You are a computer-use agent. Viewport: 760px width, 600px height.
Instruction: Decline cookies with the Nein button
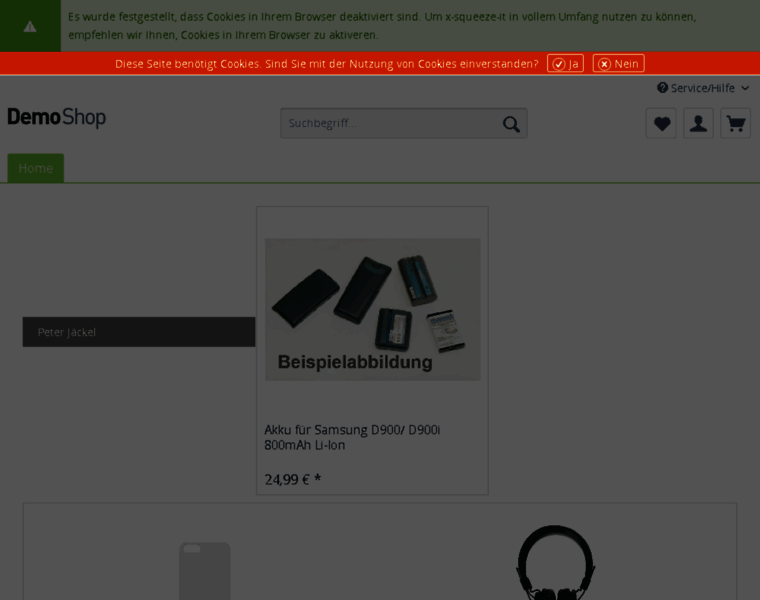click(x=618, y=63)
